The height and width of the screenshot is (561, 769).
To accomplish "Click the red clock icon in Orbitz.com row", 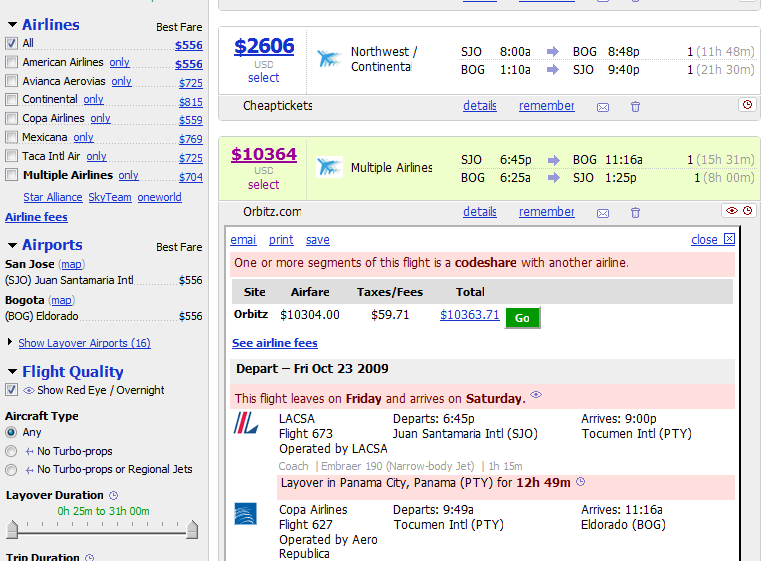I will [x=747, y=210].
